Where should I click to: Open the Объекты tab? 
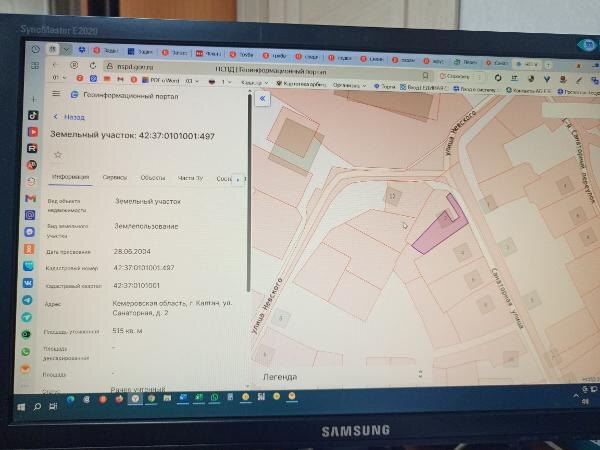[x=153, y=178]
